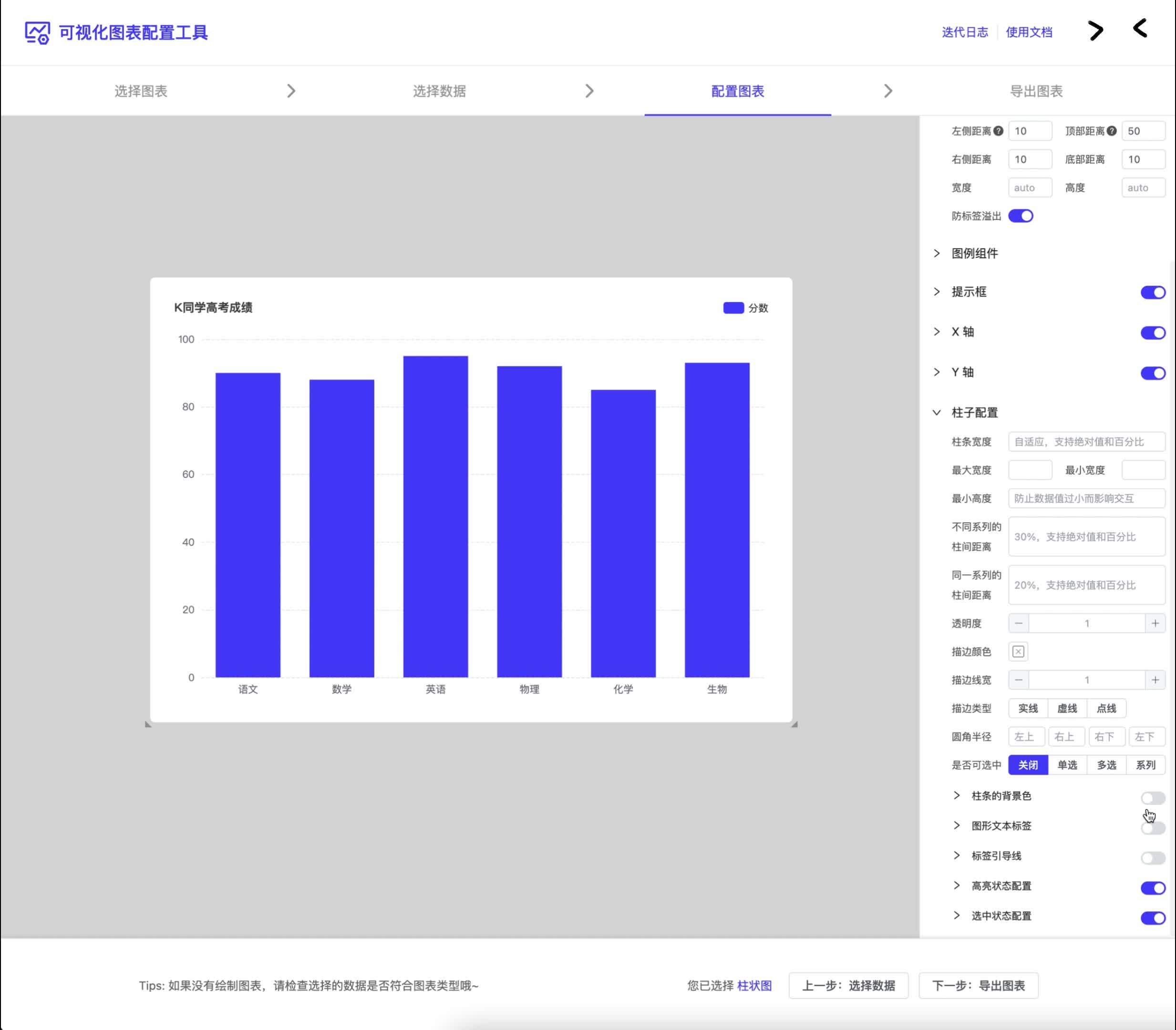Click the 宽度 auto input field

pos(1030,187)
